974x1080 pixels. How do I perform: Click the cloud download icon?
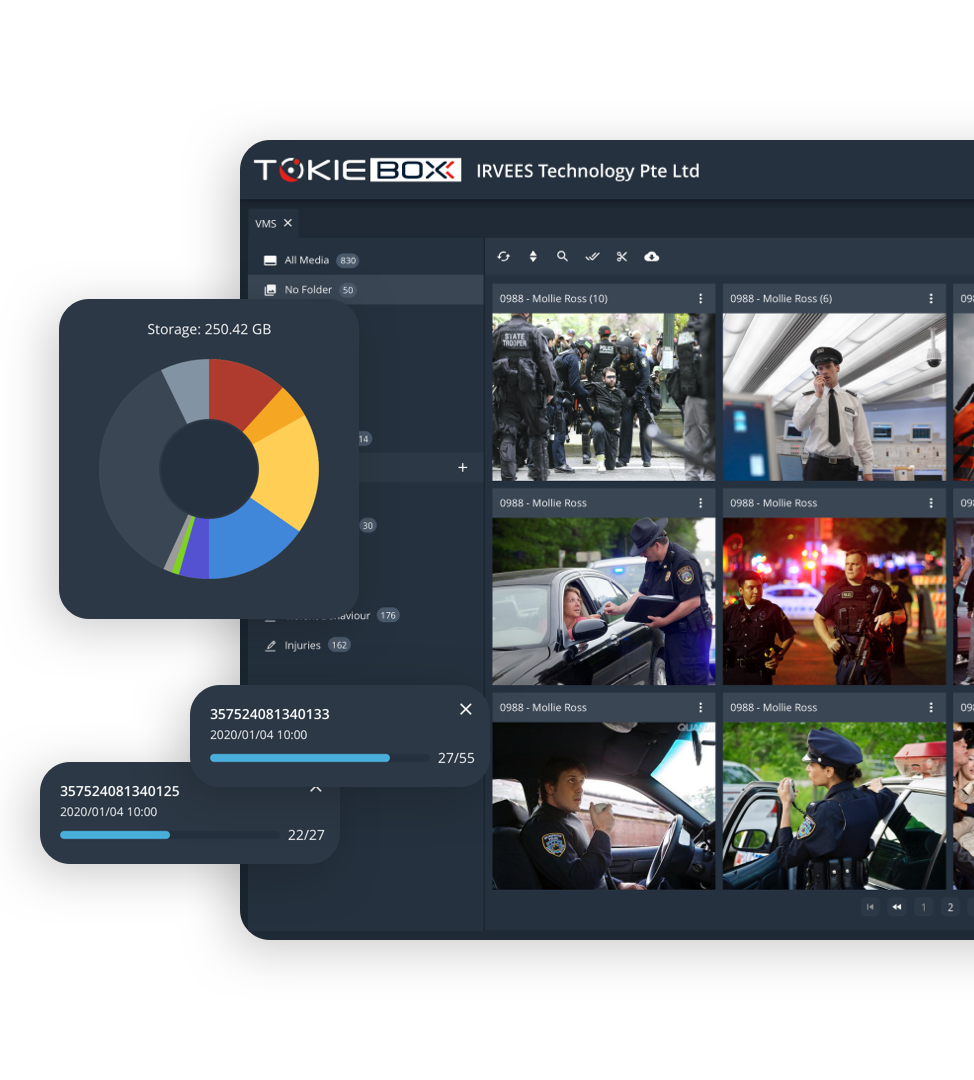652,257
